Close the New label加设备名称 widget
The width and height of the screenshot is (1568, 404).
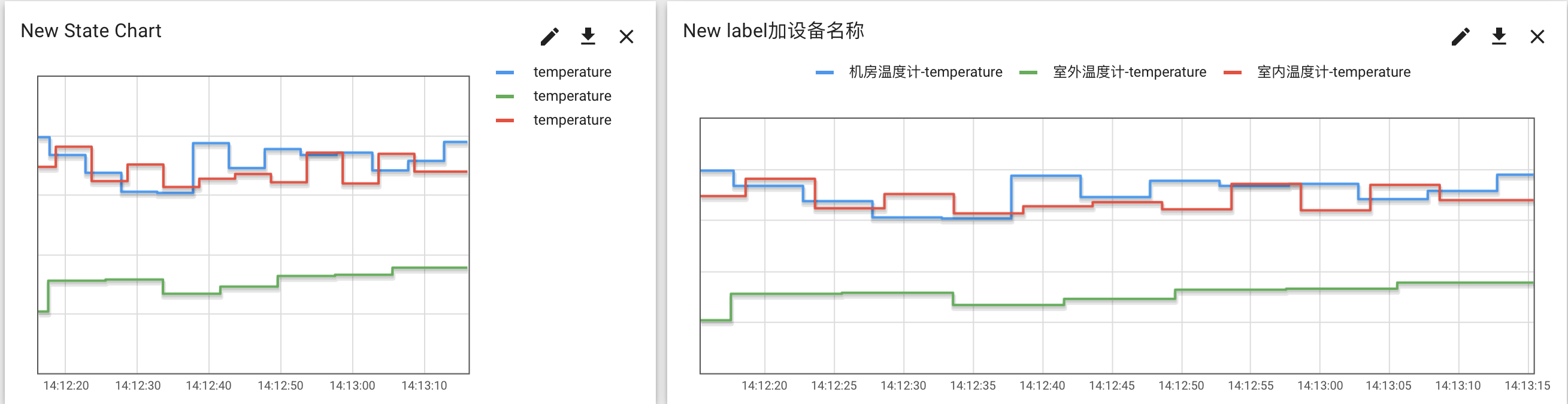tap(1537, 37)
